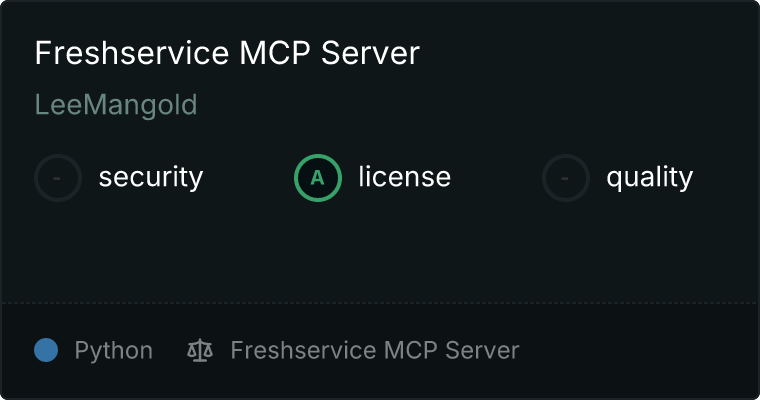Click the dash inside the security ring
The height and width of the screenshot is (400, 760).
(57, 178)
